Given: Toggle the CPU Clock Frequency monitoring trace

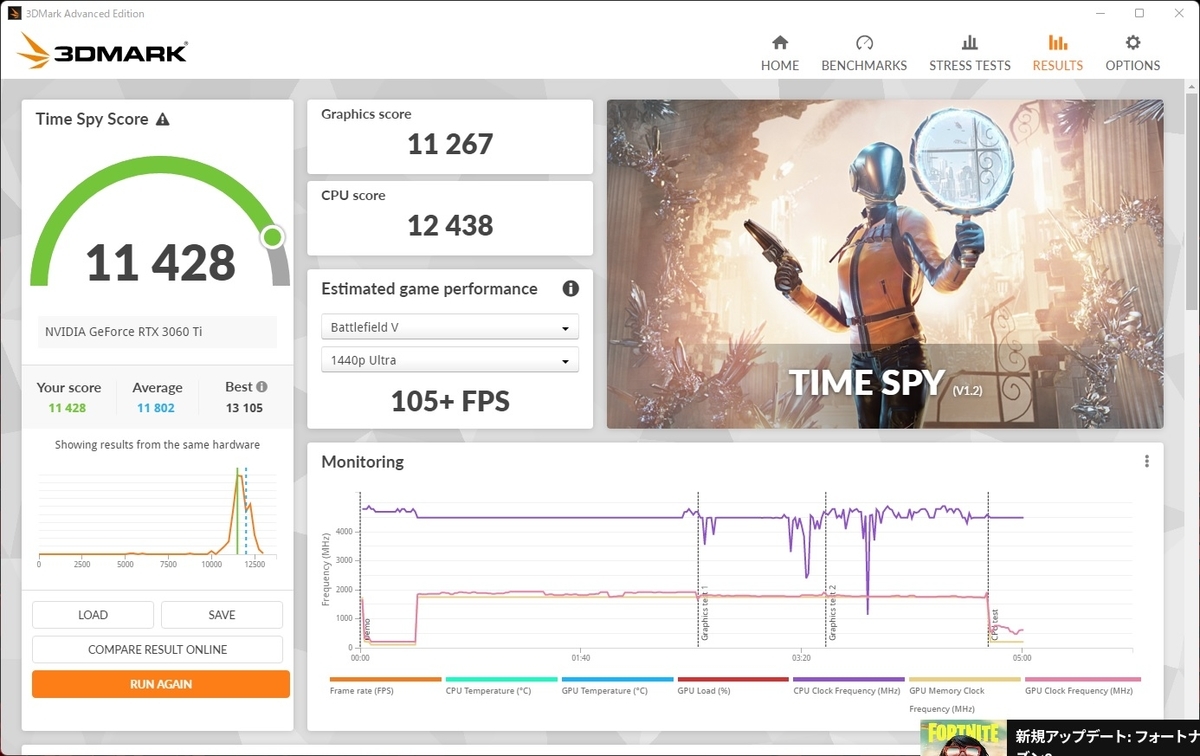Looking at the screenshot, I should (847, 690).
